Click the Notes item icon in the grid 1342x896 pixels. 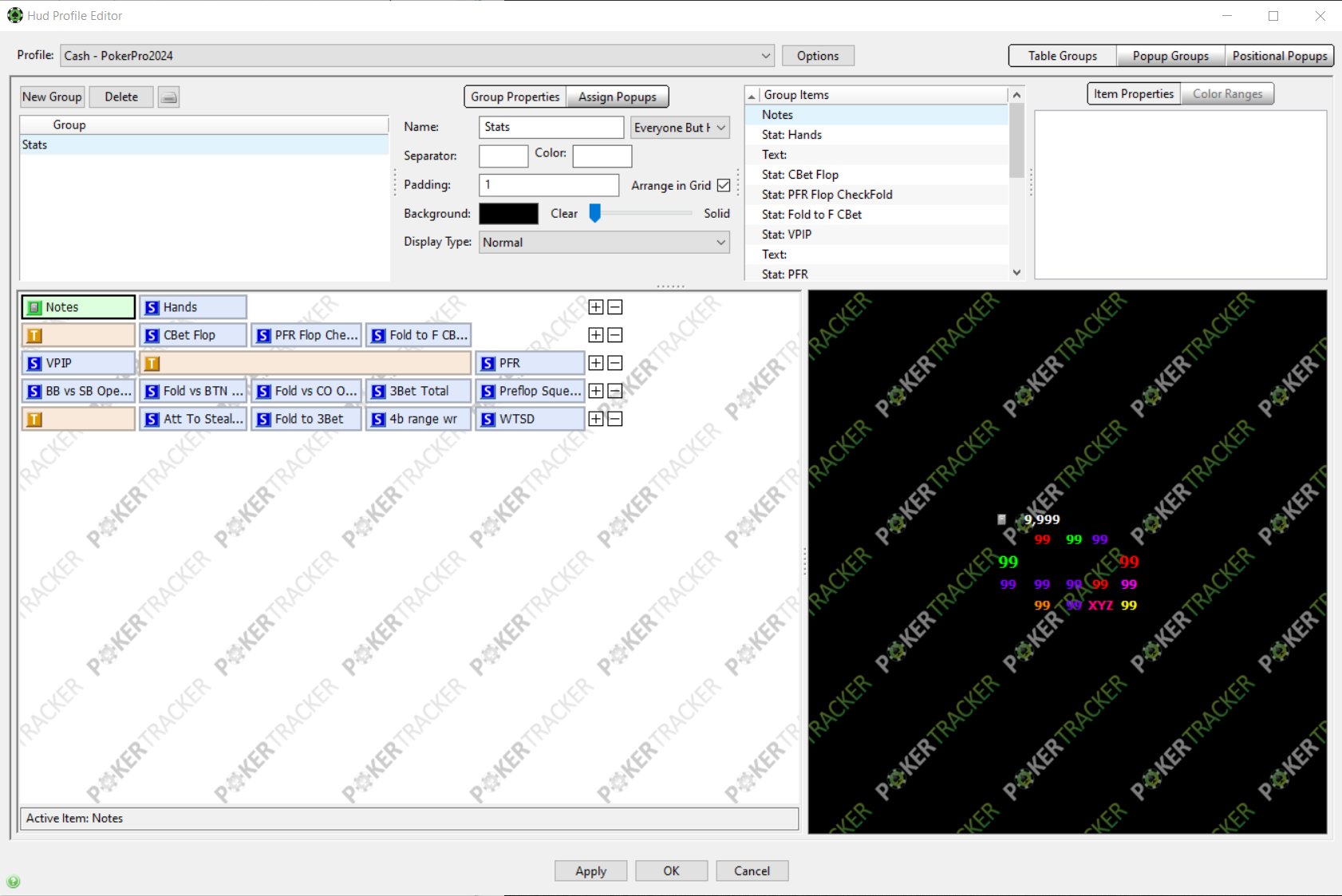click(x=34, y=307)
